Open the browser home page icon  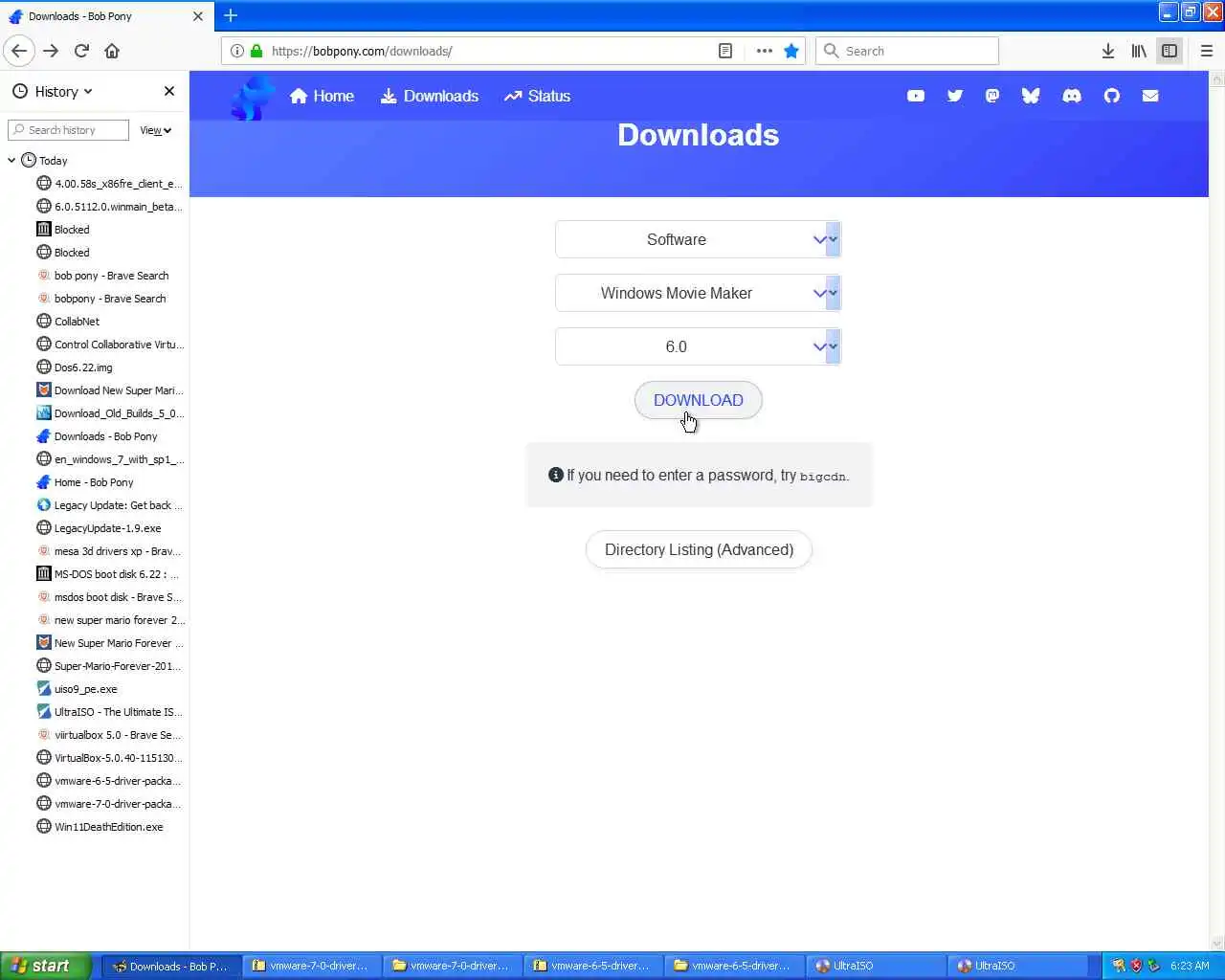[x=112, y=51]
